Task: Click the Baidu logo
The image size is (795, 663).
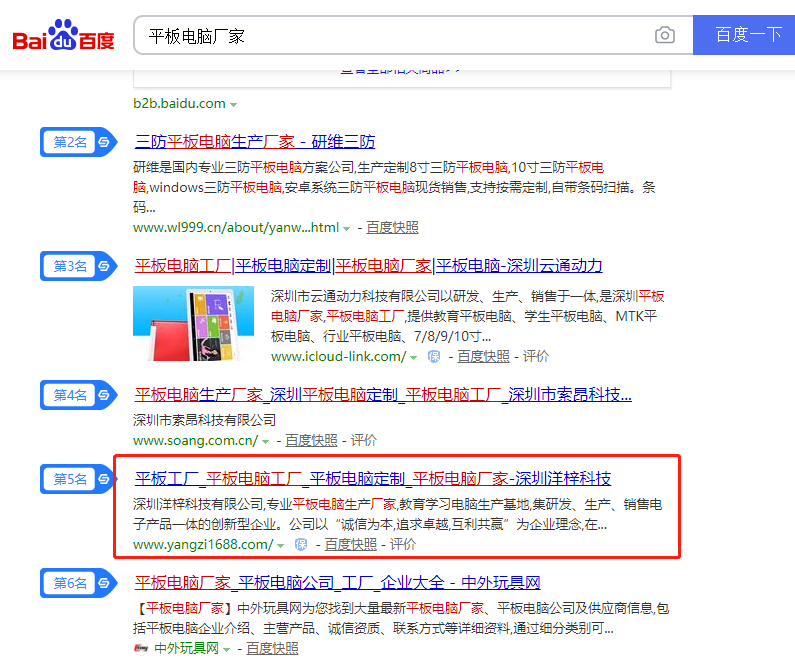Action: click(63, 35)
